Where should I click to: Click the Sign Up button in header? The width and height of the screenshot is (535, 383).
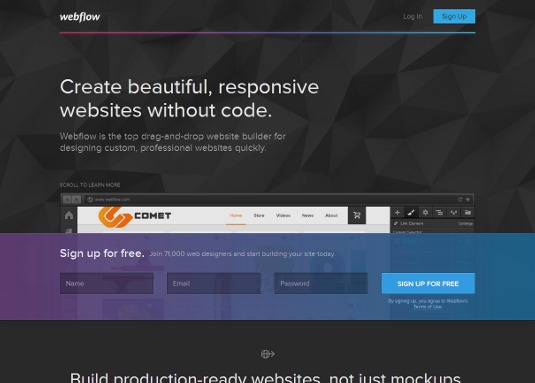(x=454, y=16)
